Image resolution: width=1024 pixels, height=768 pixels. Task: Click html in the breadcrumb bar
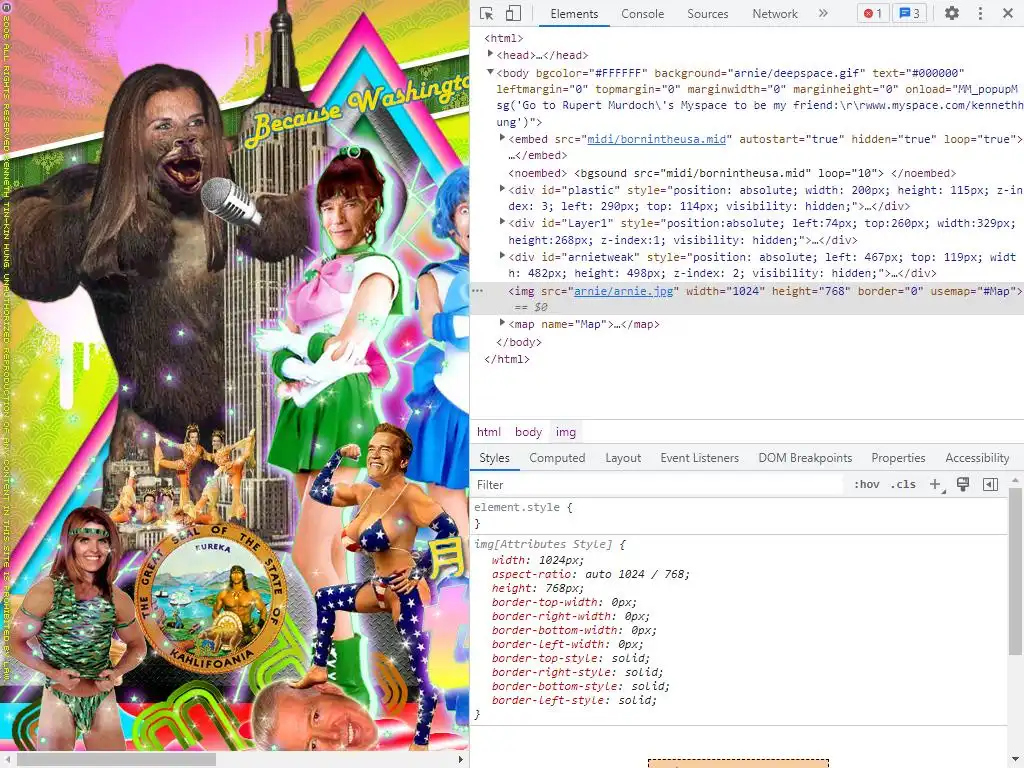click(488, 432)
